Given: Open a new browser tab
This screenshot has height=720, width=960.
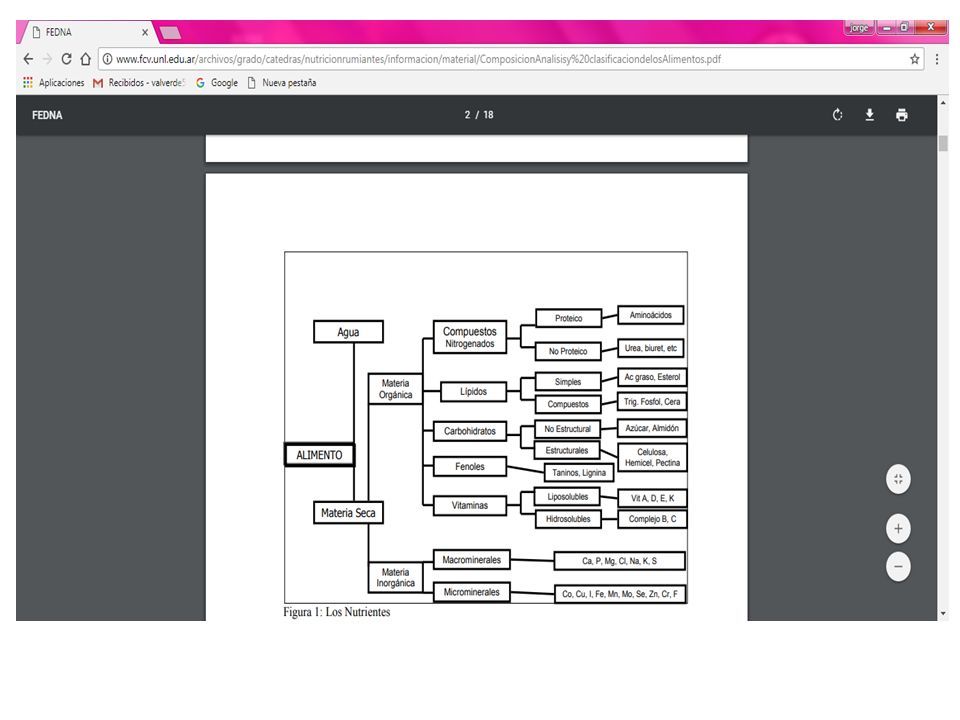Looking at the screenshot, I should tap(170, 32).
